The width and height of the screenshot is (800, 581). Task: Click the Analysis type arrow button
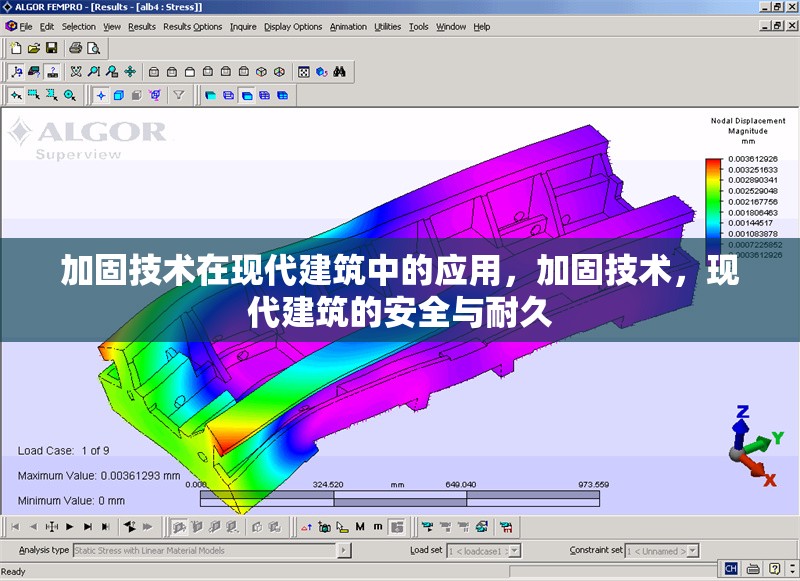344,550
